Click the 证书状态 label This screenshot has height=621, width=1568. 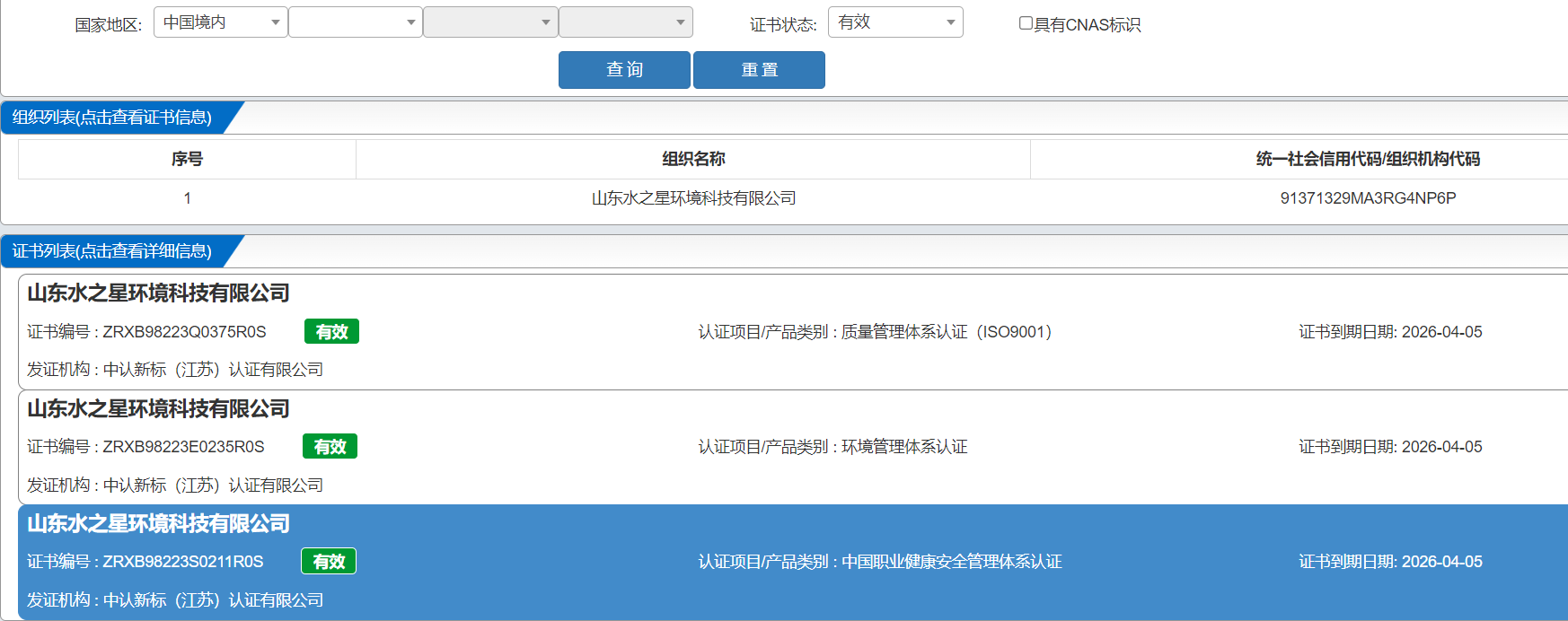coord(783,25)
